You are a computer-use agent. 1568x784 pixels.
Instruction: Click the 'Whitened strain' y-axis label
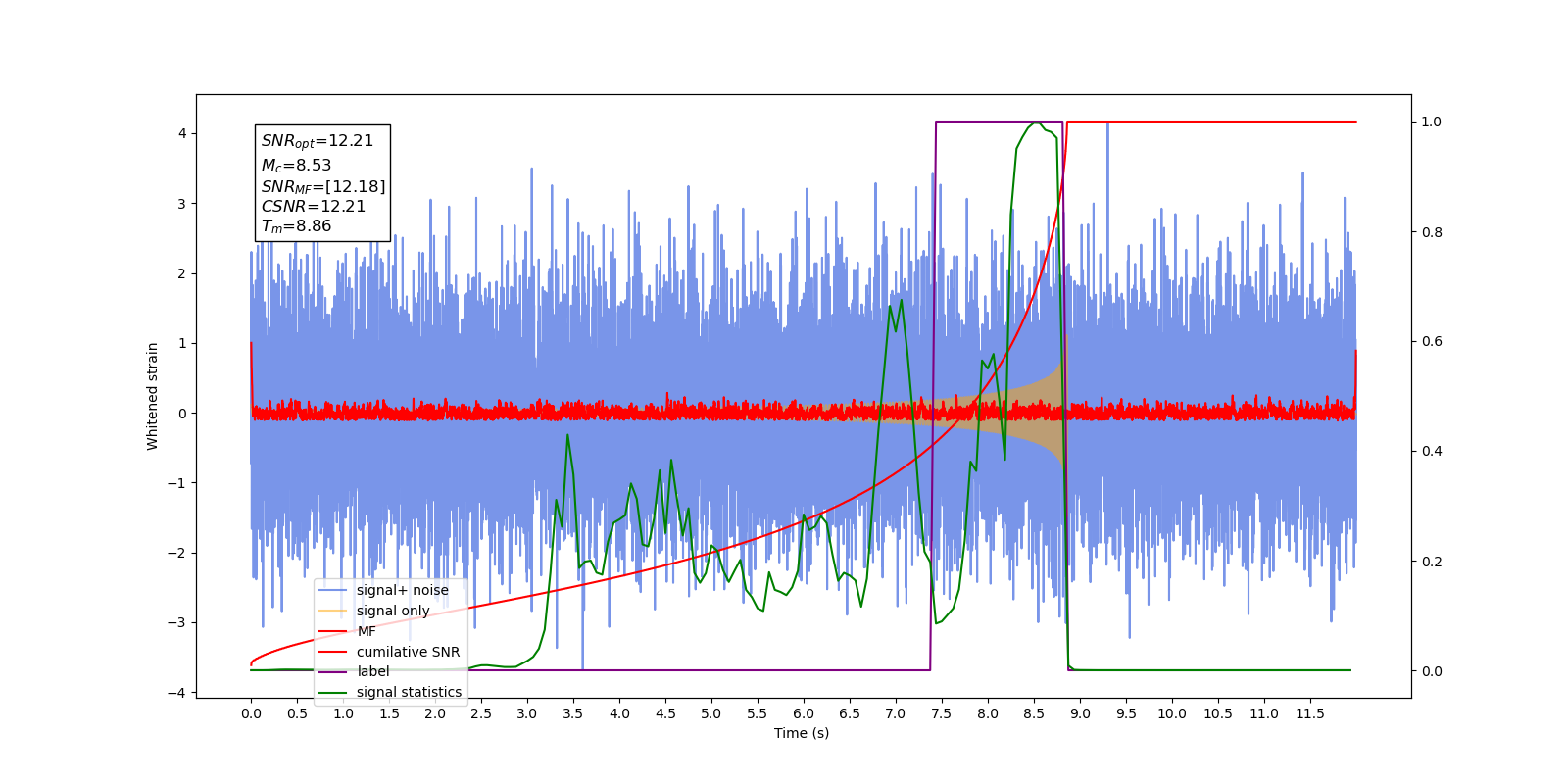coord(153,396)
